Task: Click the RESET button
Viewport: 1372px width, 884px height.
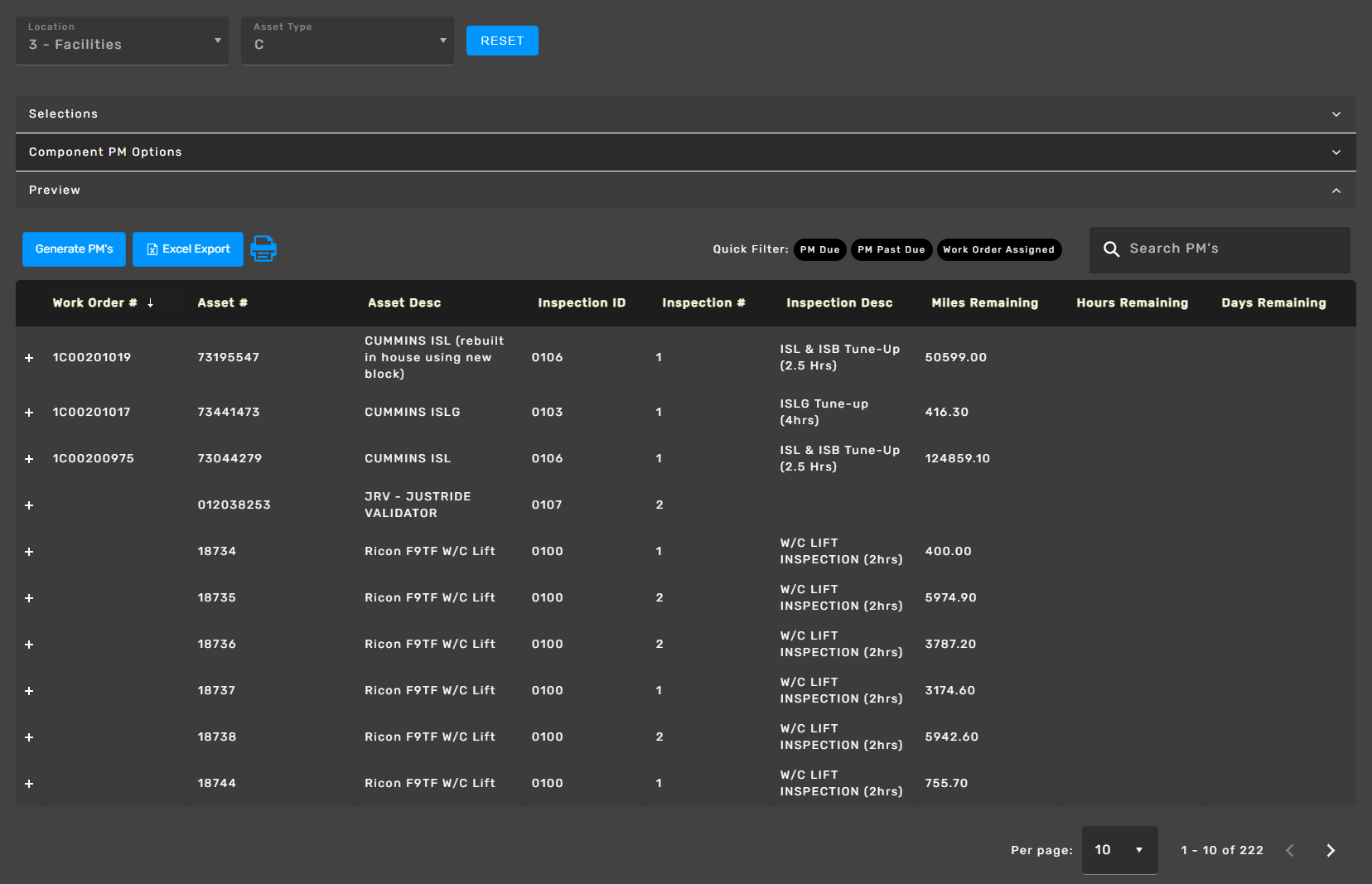Action: (502, 41)
